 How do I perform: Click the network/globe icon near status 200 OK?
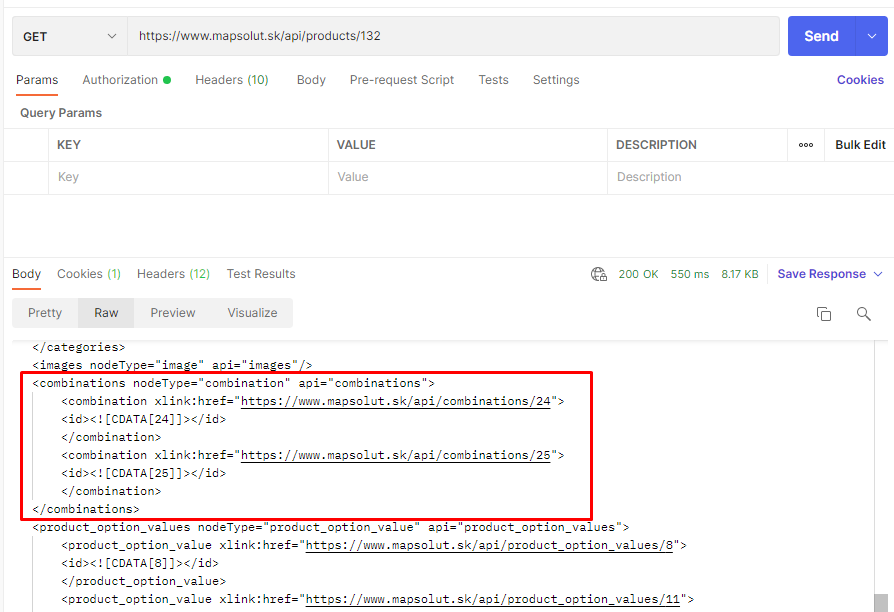pyautogui.click(x=598, y=273)
